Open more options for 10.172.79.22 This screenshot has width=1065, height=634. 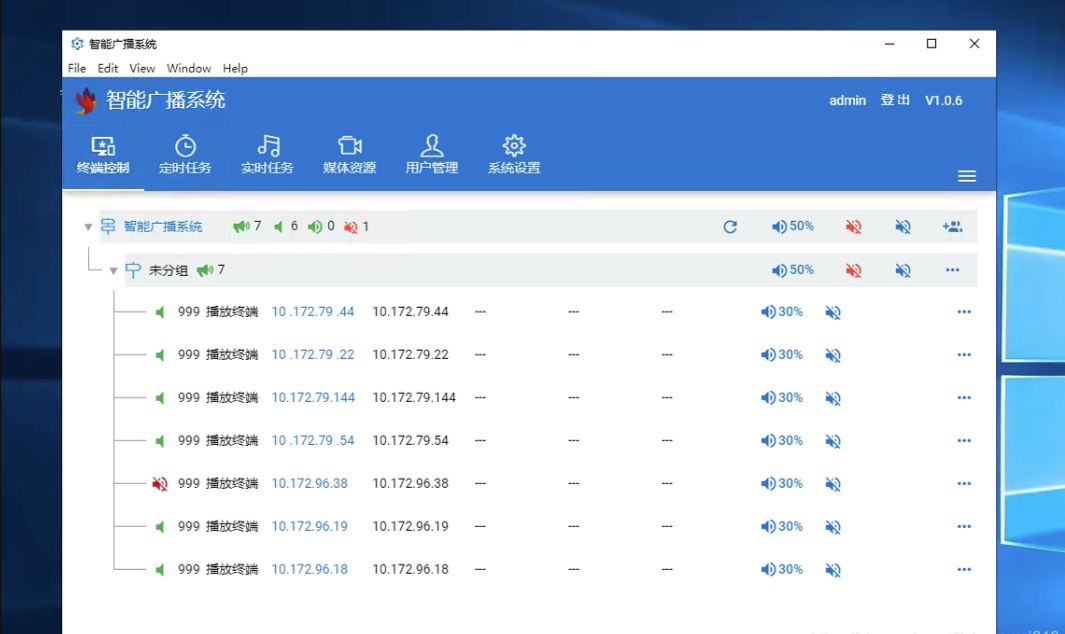[964, 355]
